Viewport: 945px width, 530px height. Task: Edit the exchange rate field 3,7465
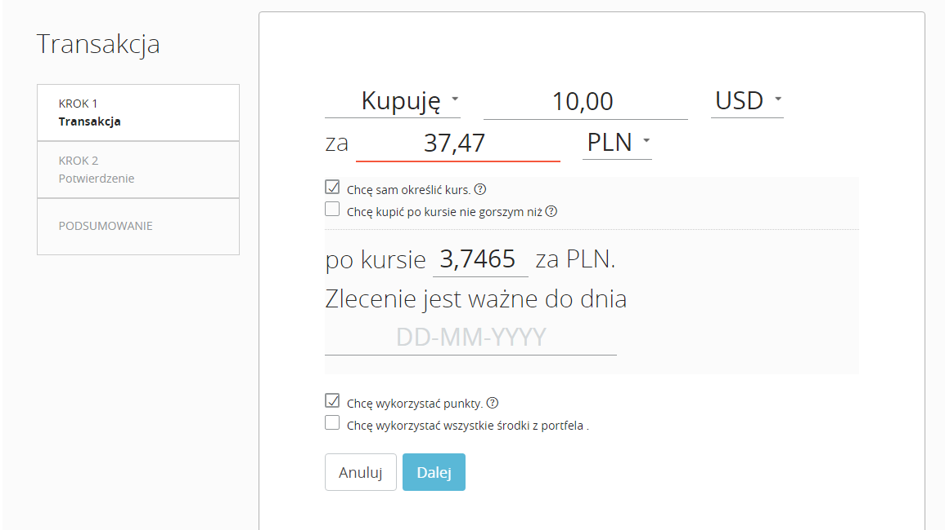coord(480,260)
